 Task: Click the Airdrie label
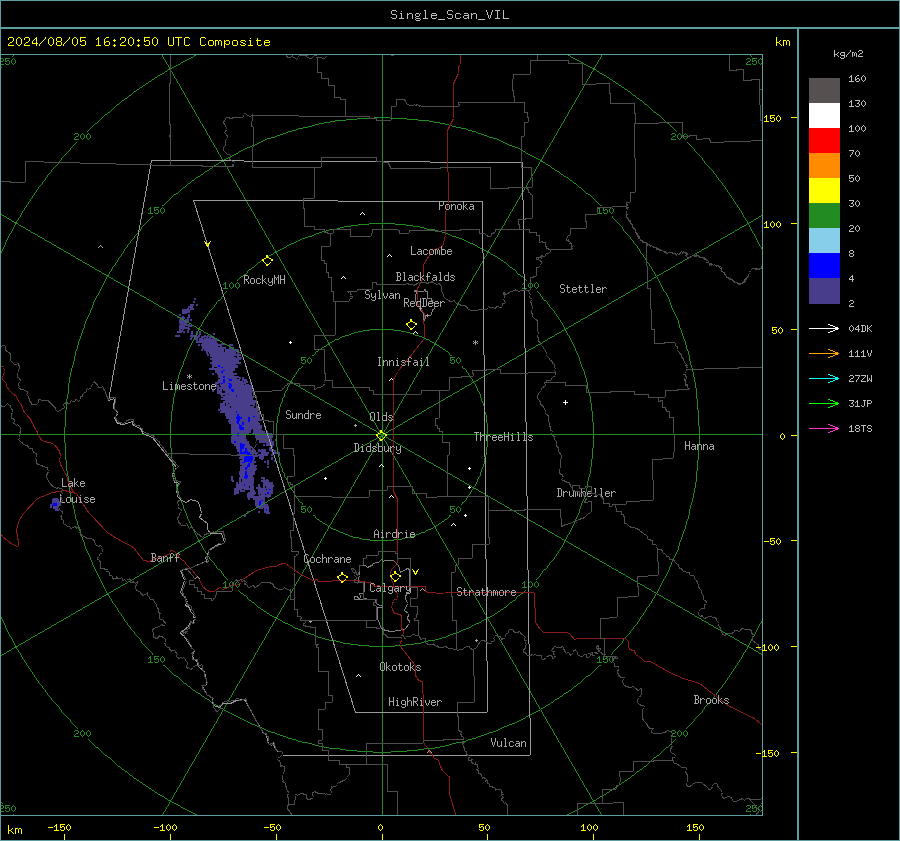394,534
